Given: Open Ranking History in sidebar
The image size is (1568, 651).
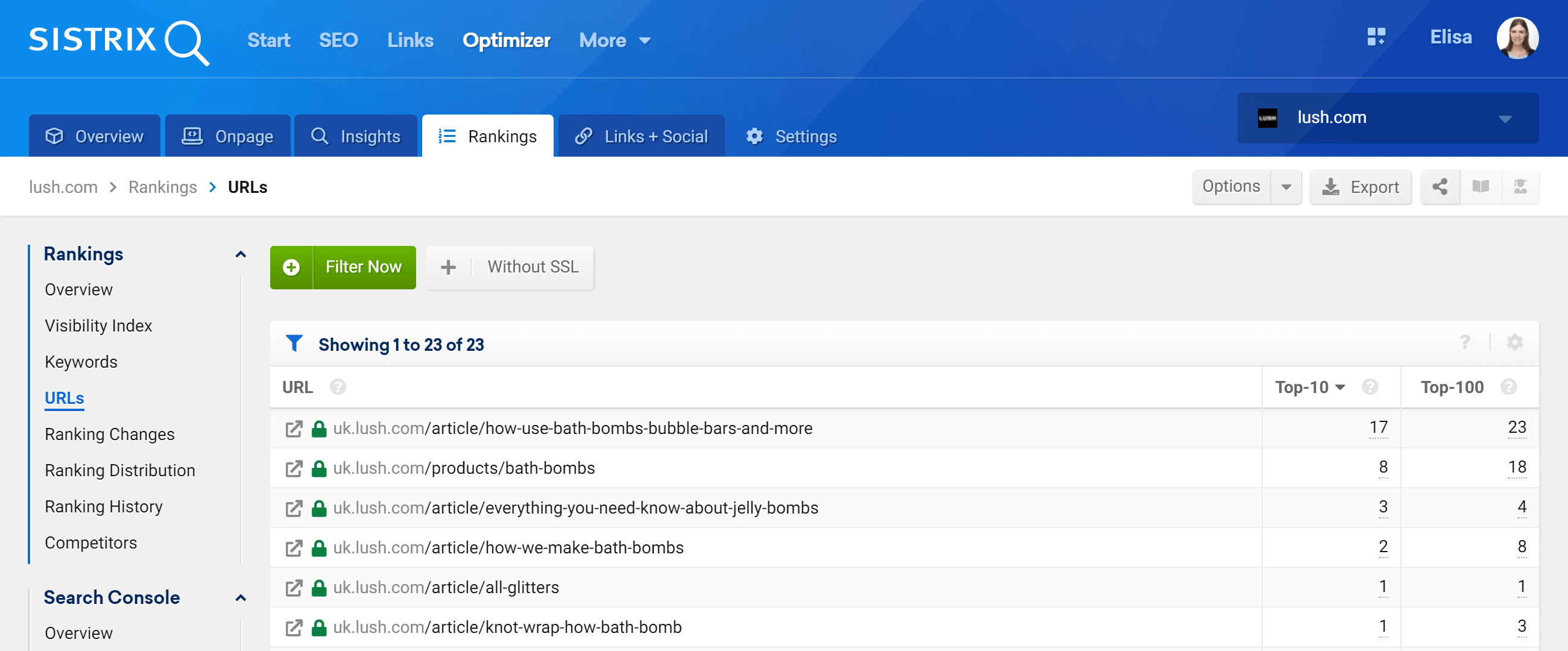Looking at the screenshot, I should click(104, 506).
